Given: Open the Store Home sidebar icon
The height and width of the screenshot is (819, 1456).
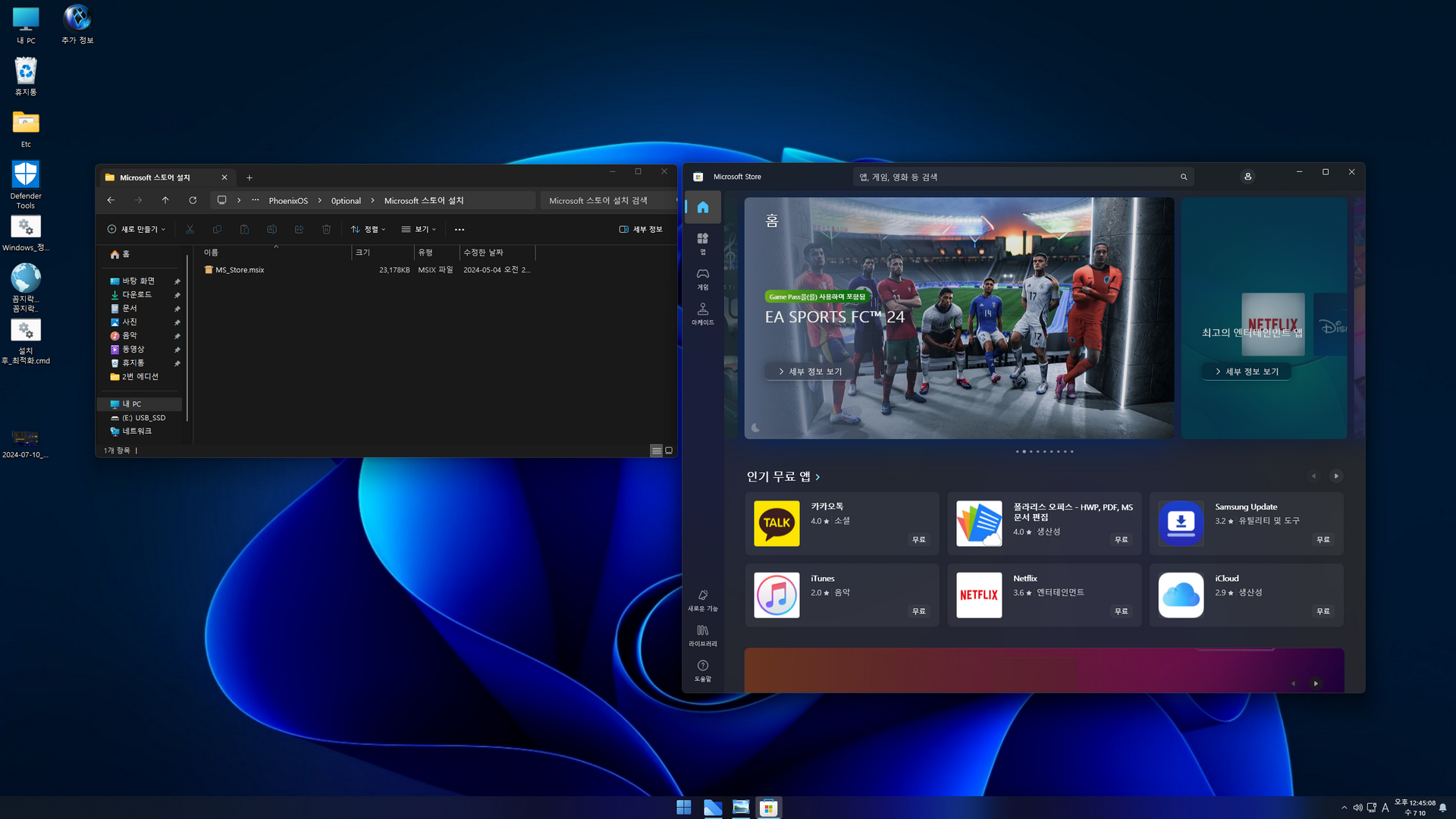Looking at the screenshot, I should coord(702,207).
